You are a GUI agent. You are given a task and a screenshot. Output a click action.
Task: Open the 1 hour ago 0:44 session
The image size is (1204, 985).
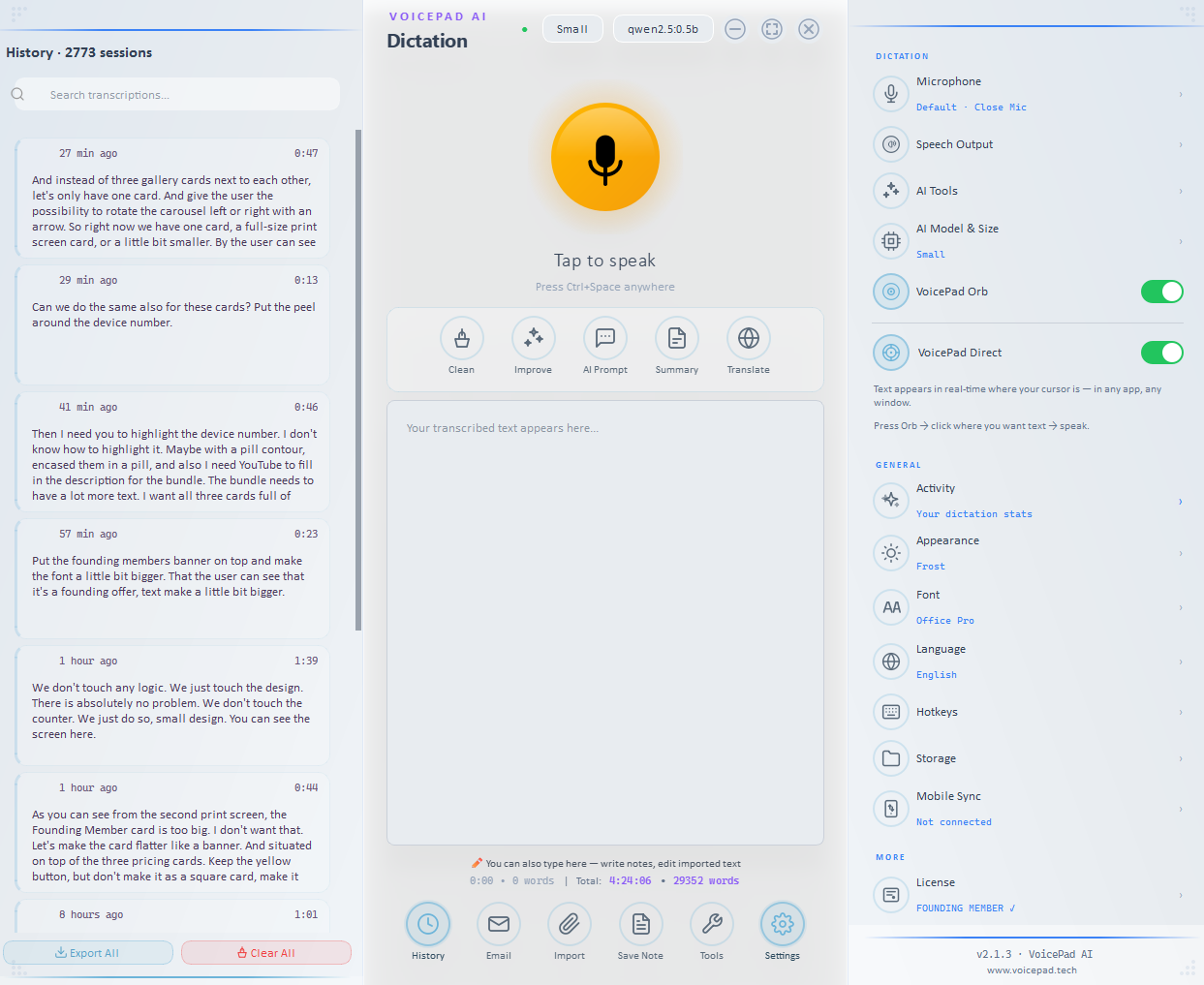click(172, 832)
